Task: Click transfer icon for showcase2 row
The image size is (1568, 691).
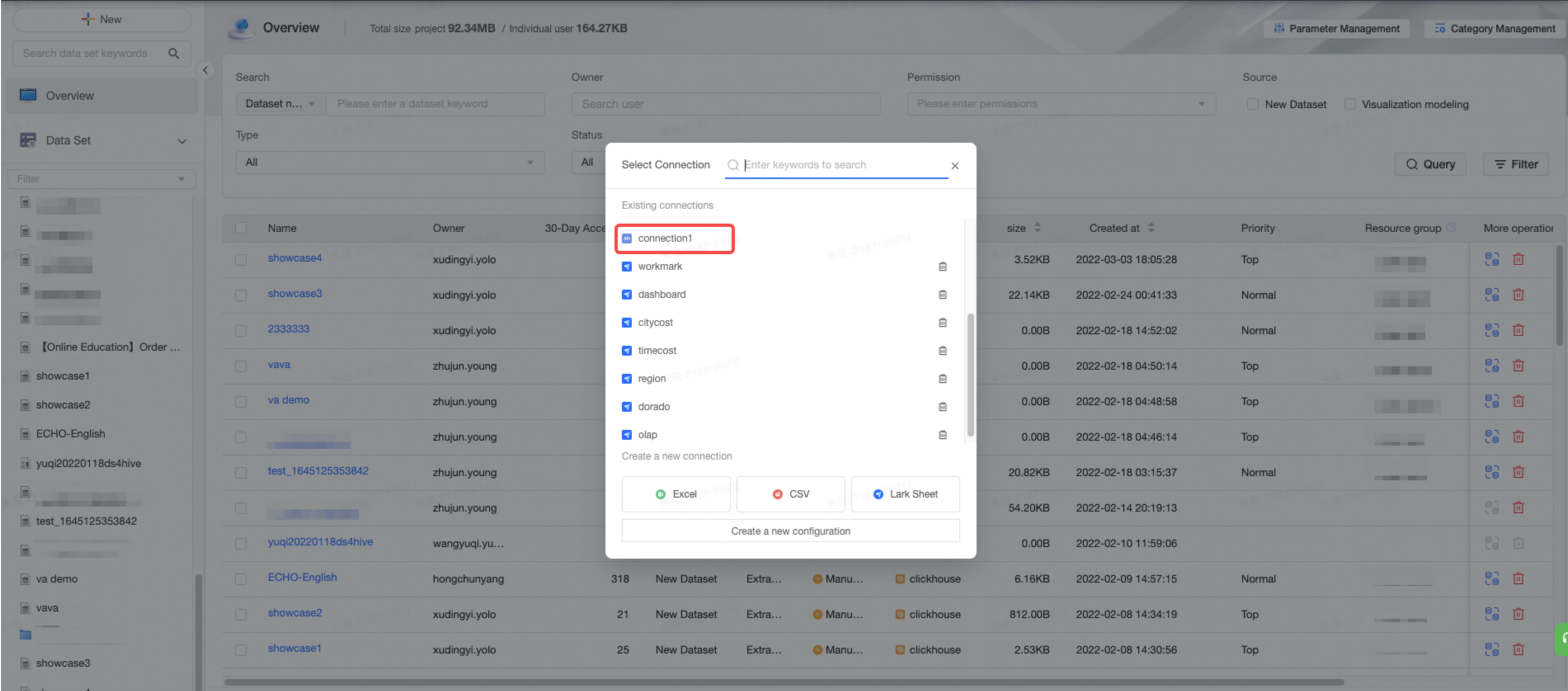Action: pos(1491,614)
